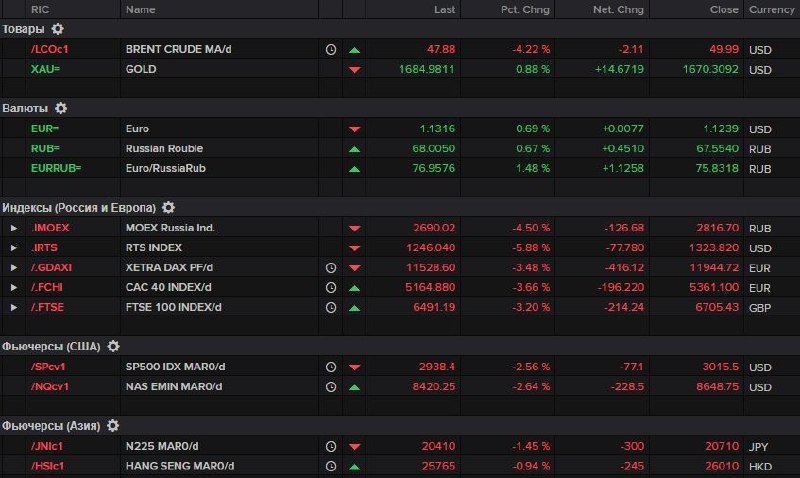Screen dimensions: 800x478
Task: Open settings gear for Товары section
Action: tap(57, 29)
